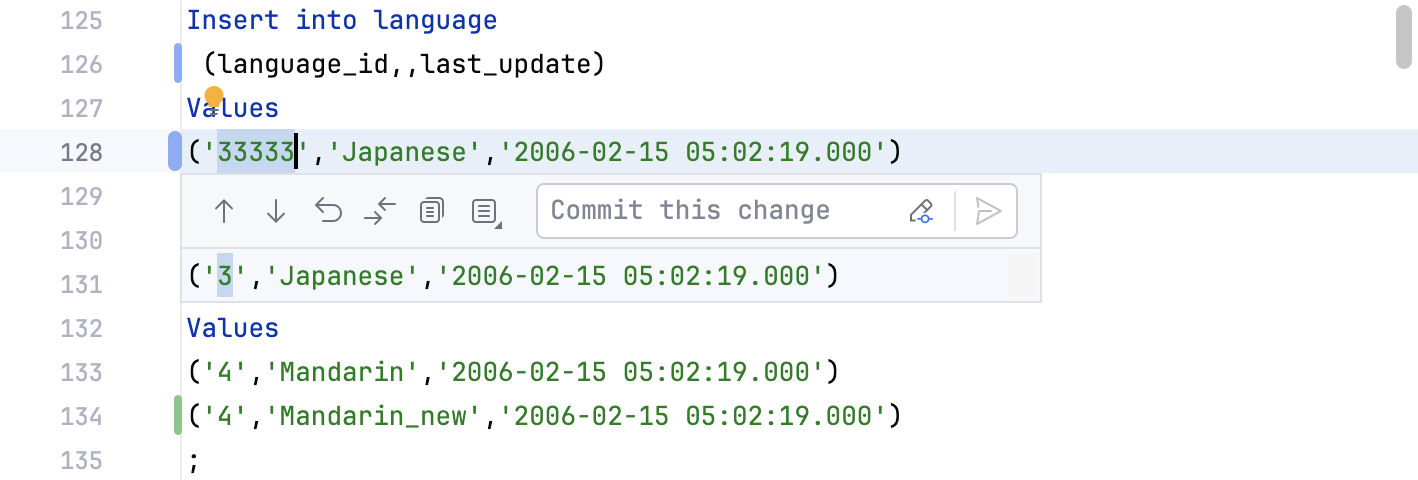Click the Values keyword on line 132
This screenshot has height=480, width=1418.
[x=232, y=328]
